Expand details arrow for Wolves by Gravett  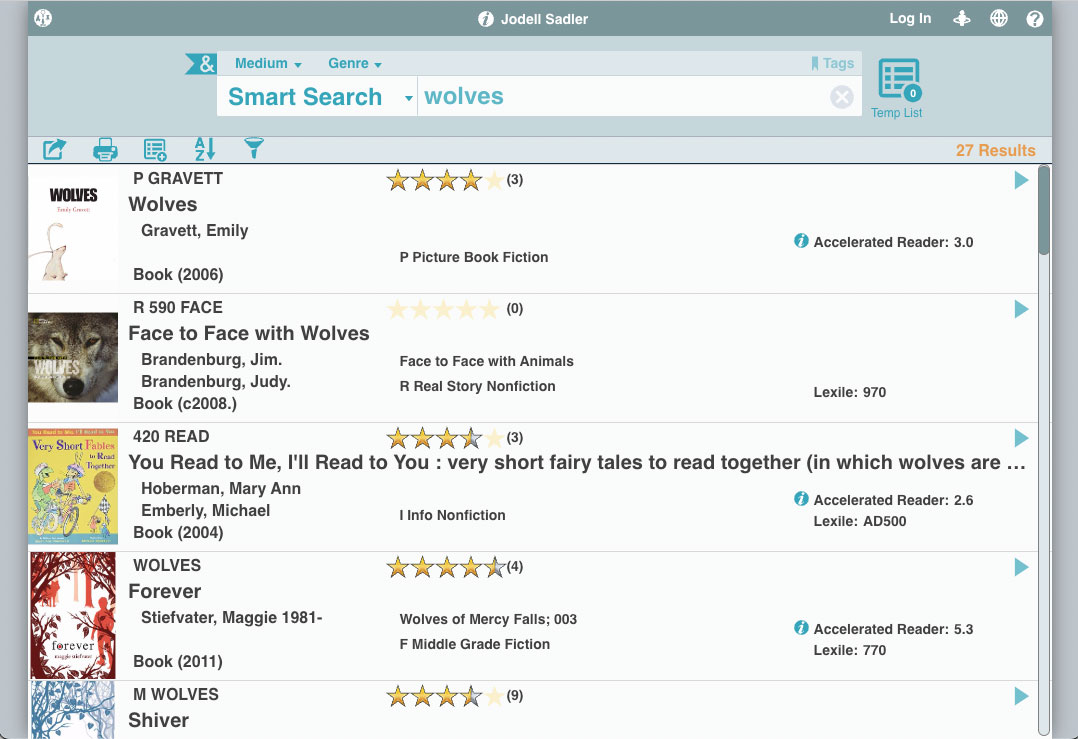point(1022,180)
